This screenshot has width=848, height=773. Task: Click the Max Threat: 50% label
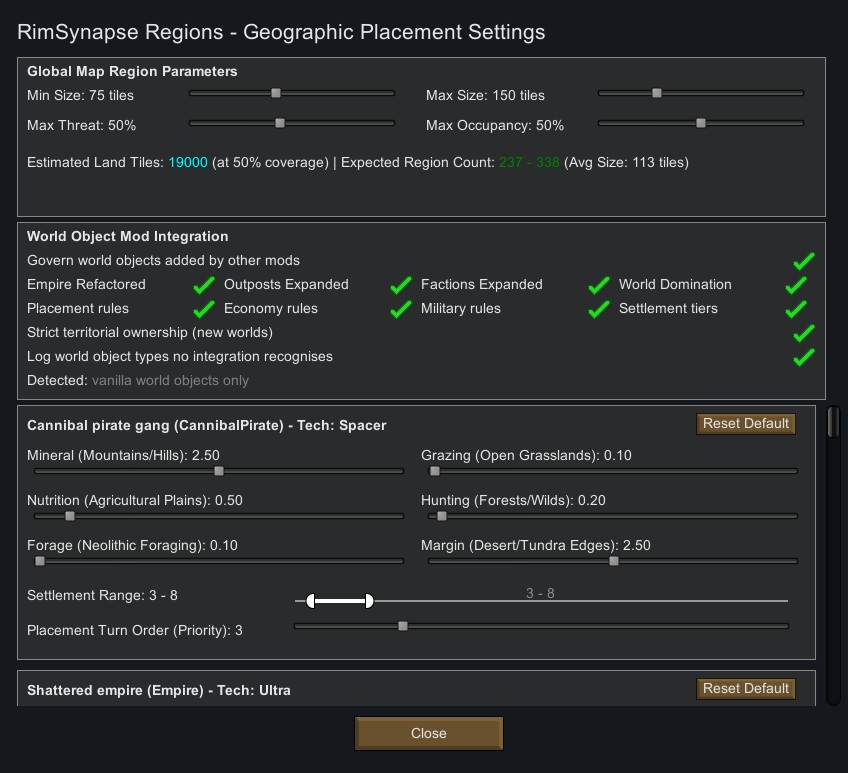click(x=81, y=125)
